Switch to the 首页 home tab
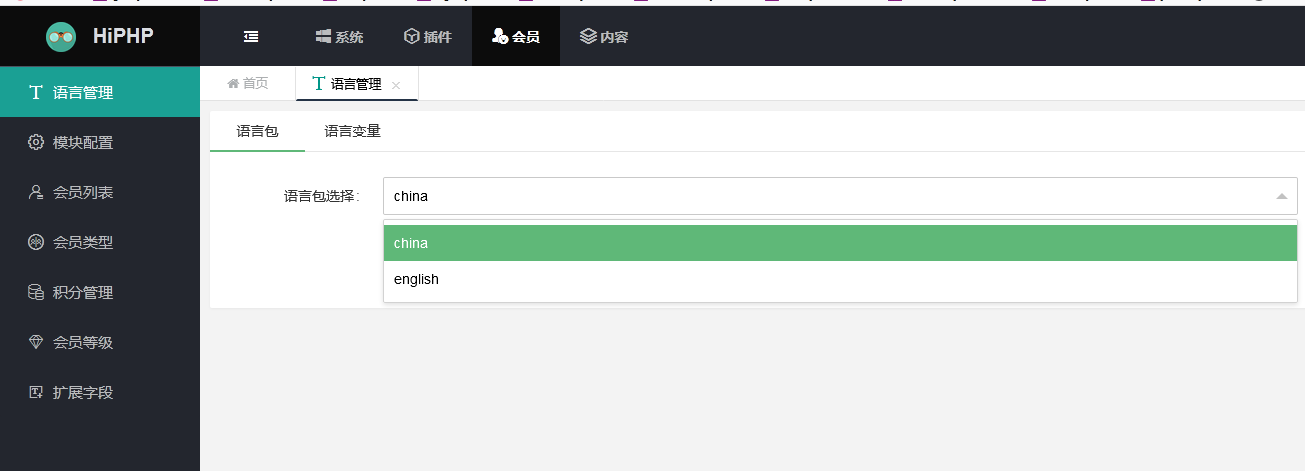 pos(248,84)
